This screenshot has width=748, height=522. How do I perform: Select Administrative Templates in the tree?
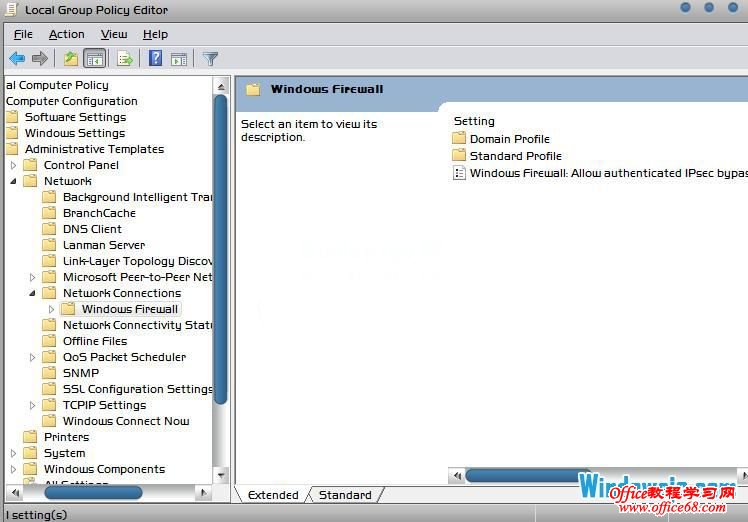click(x=94, y=149)
